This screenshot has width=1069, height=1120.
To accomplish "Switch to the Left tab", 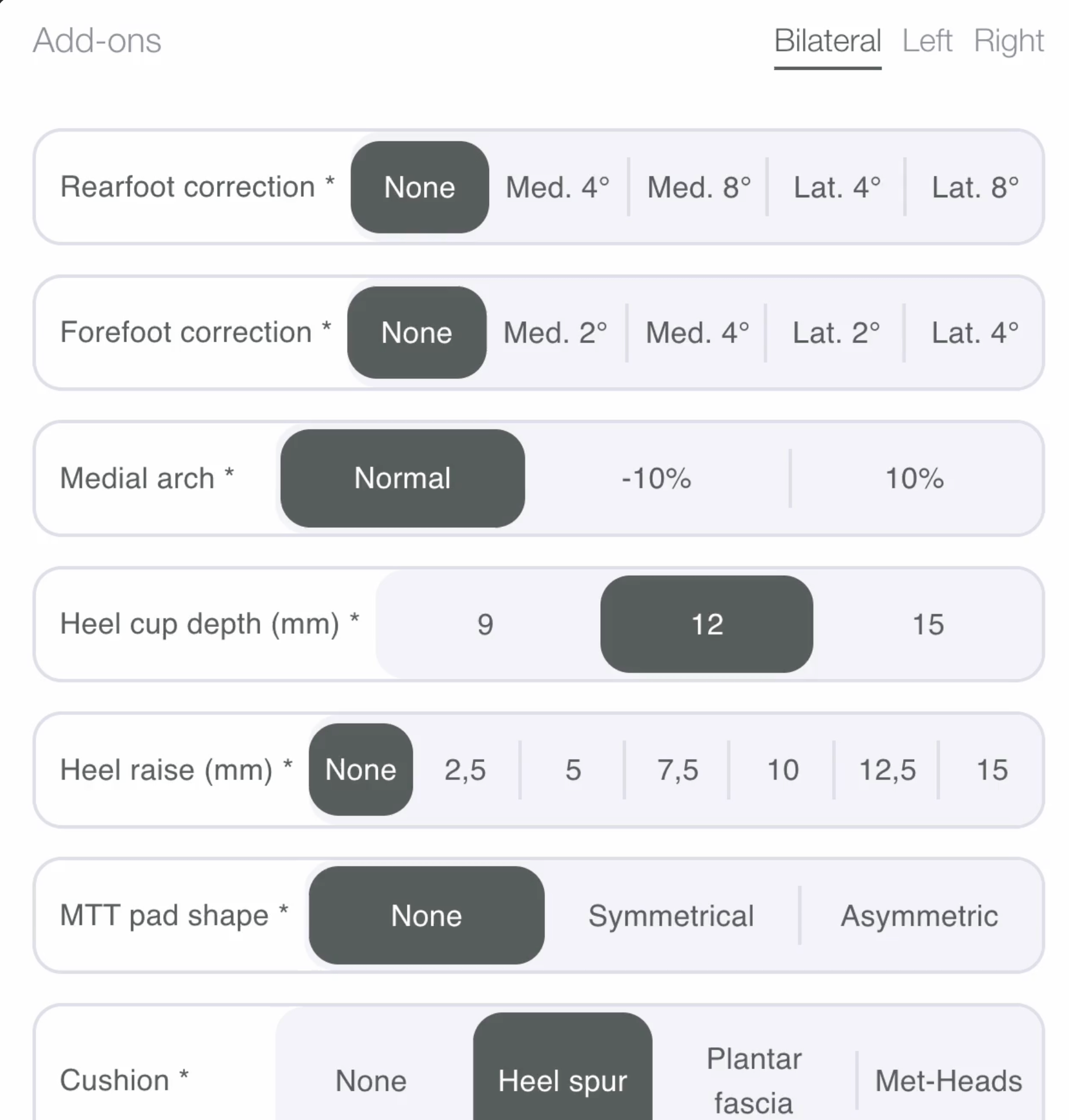I will click(x=926, y=41).
